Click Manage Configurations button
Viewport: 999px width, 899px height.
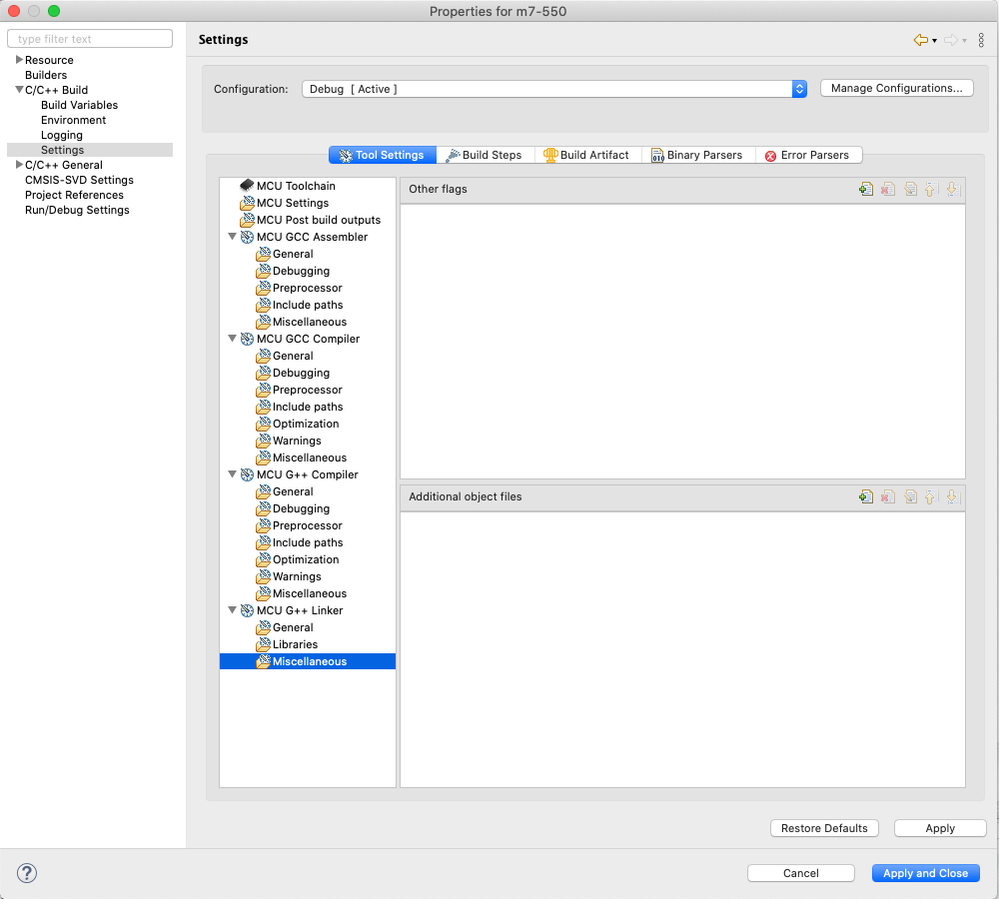pyautogui.click(x=896, y=88)
